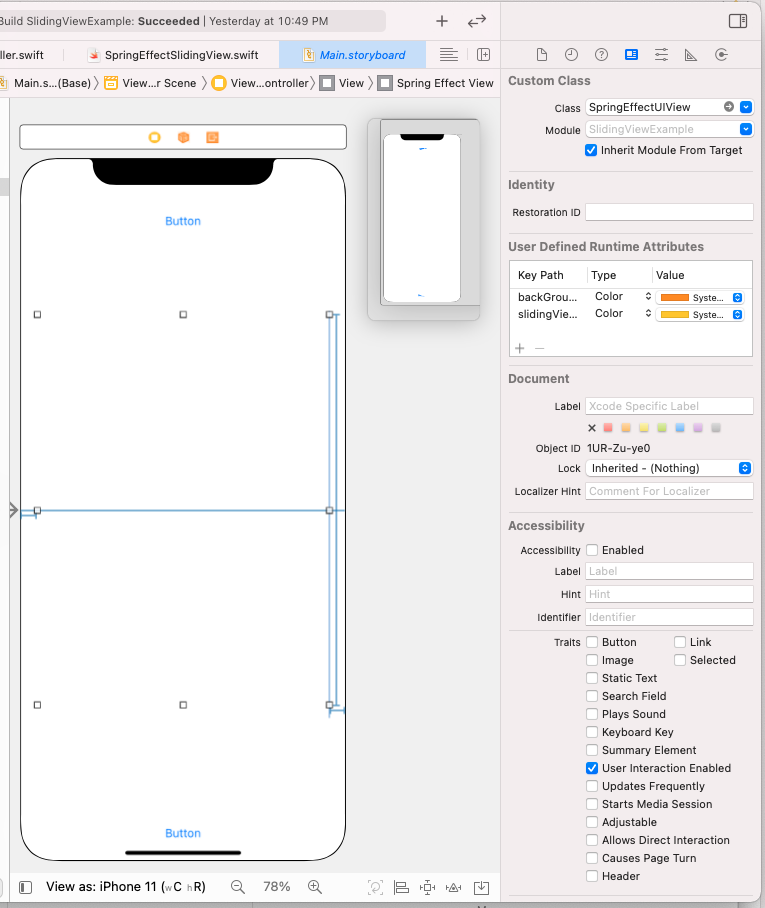
Task: Open the File inspector tab
Action: [x=541, y=55]
